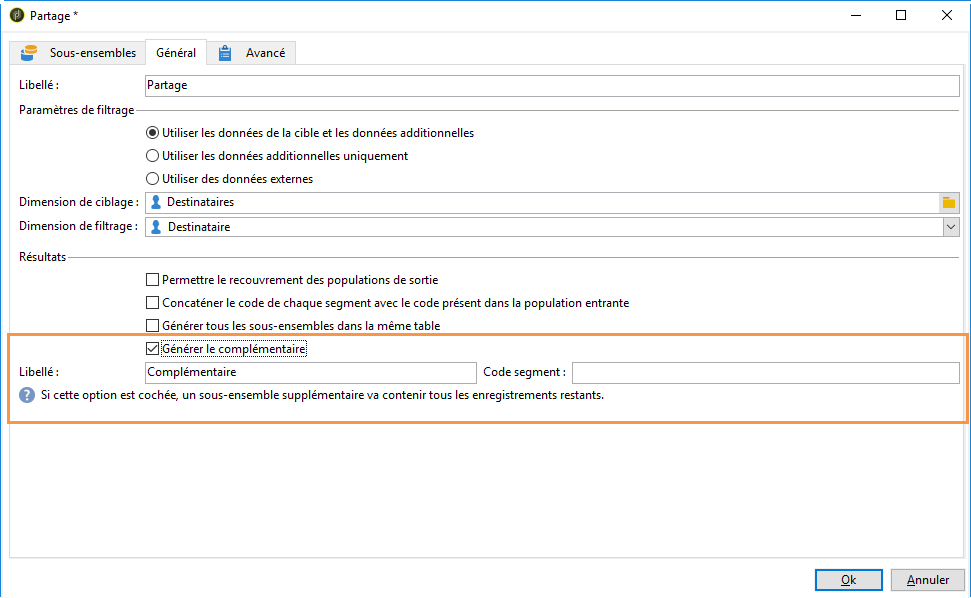The image size is (971, 598).
Task: Click the Avancé clipboard icon
Action: (x=225, y=53)
